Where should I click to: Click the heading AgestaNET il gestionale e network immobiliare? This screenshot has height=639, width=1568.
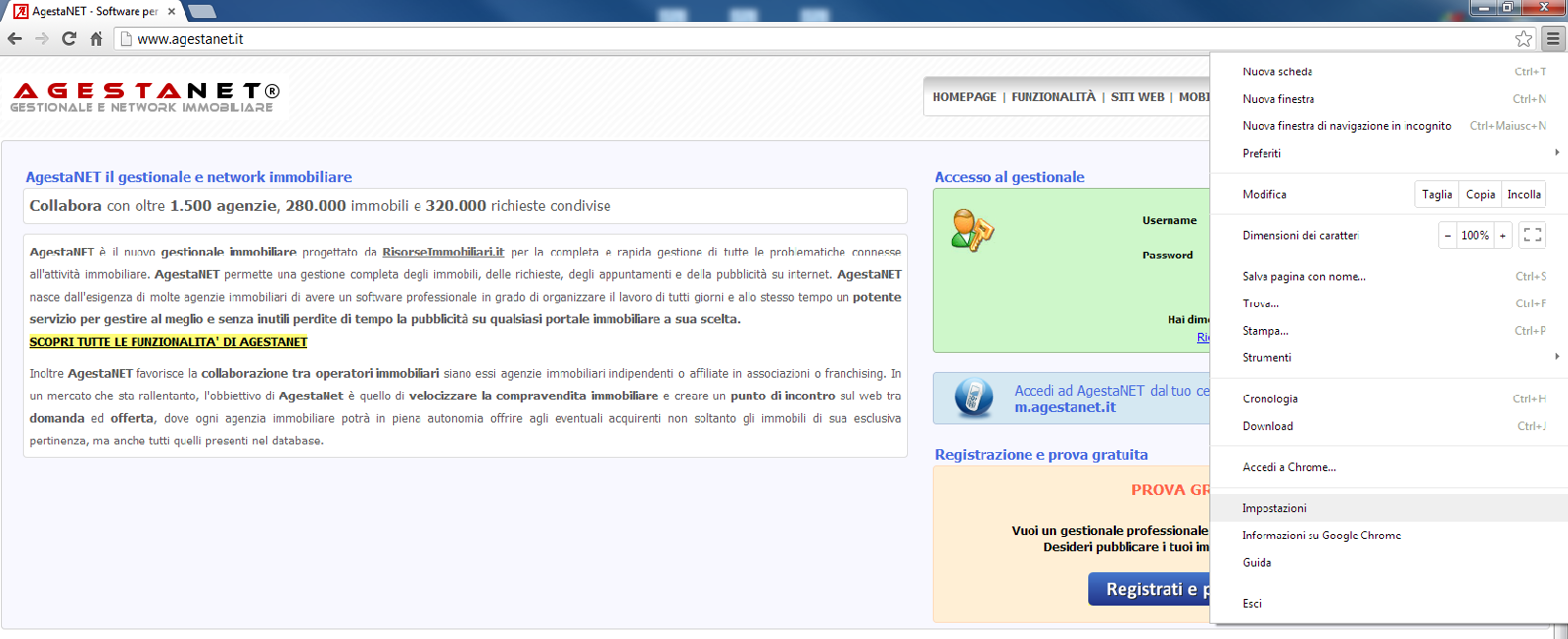[x=189, y=177]
